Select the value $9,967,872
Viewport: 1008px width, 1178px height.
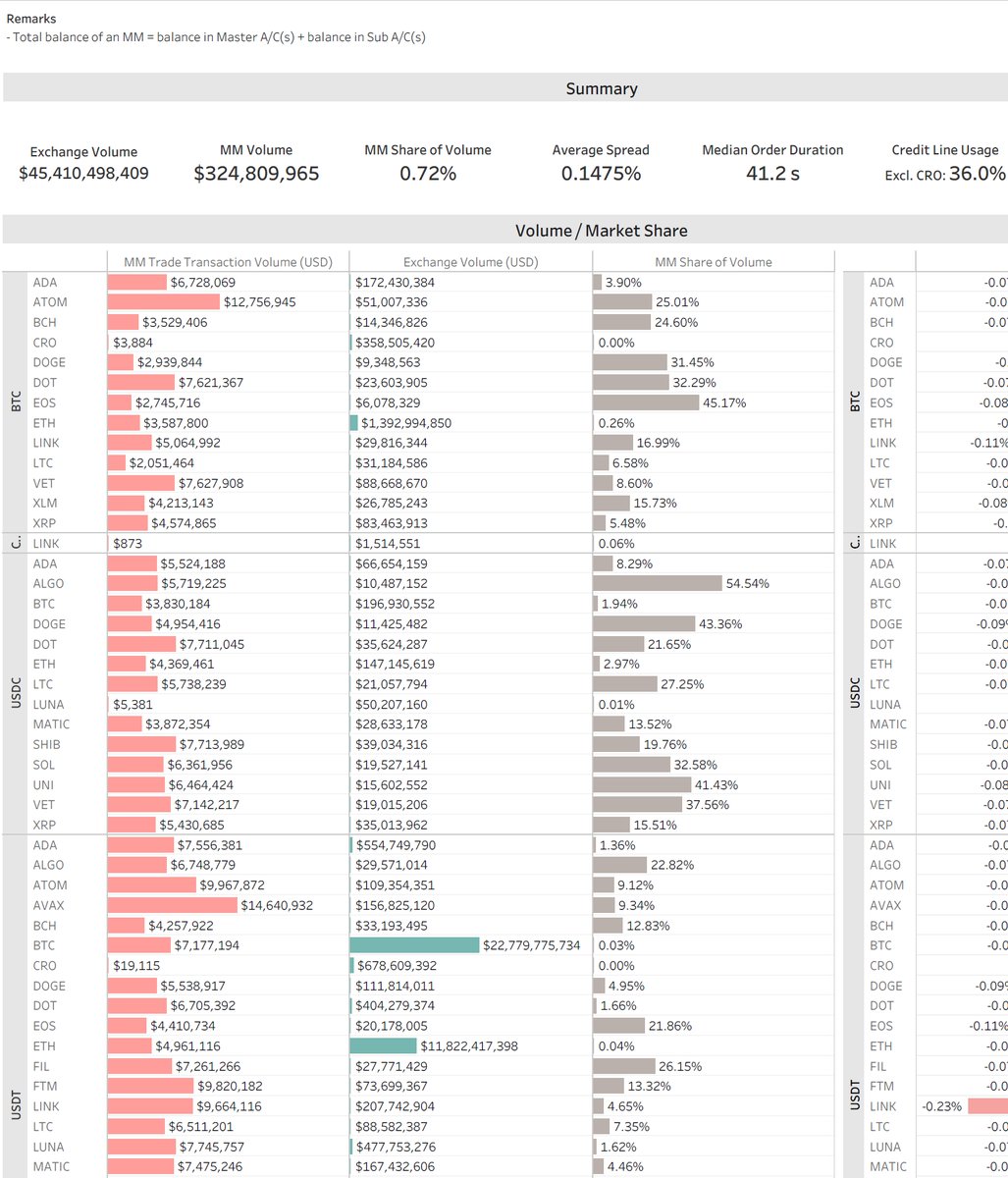tap(232, 885)
